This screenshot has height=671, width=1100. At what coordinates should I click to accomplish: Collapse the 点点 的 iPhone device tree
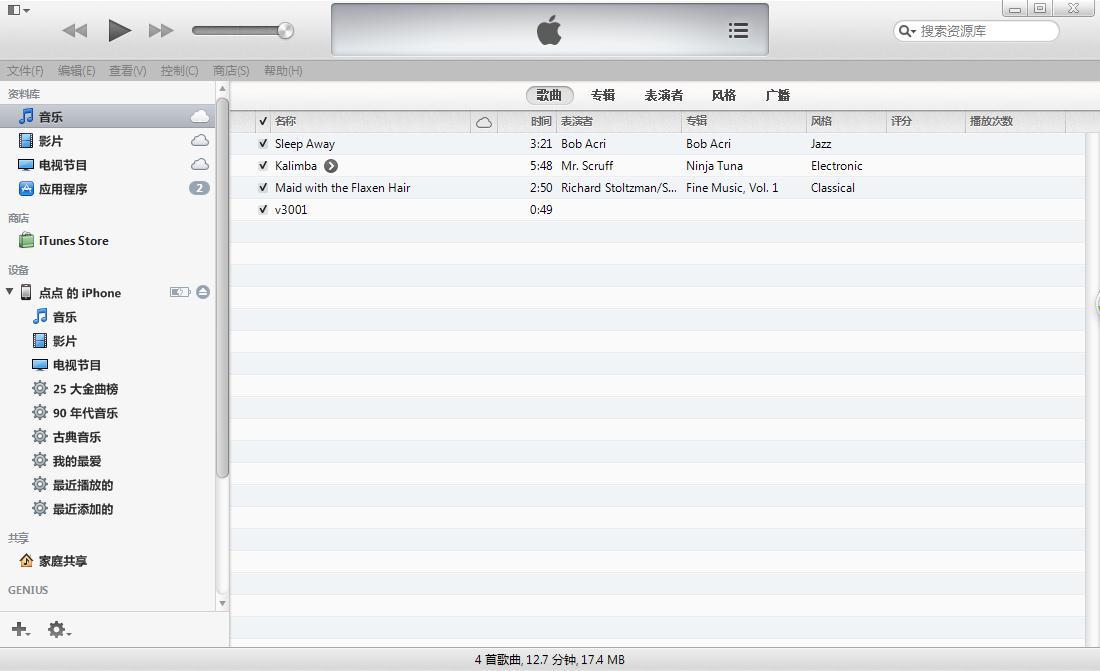[10, 292]
